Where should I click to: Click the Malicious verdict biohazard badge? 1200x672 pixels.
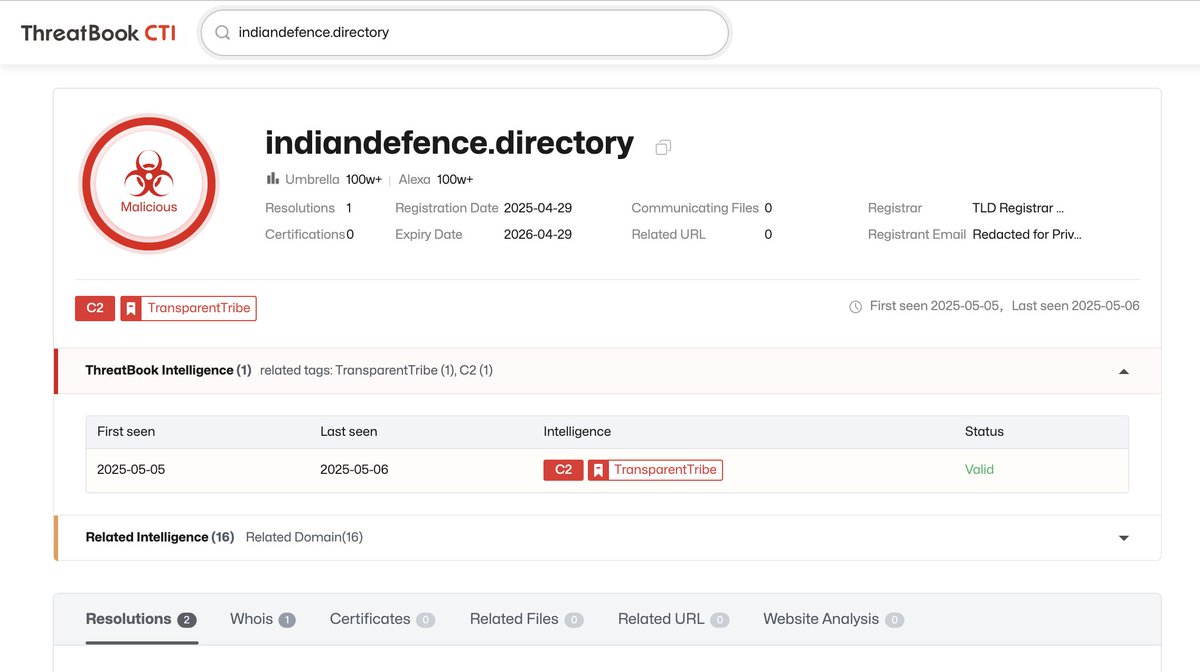[148, 183]
